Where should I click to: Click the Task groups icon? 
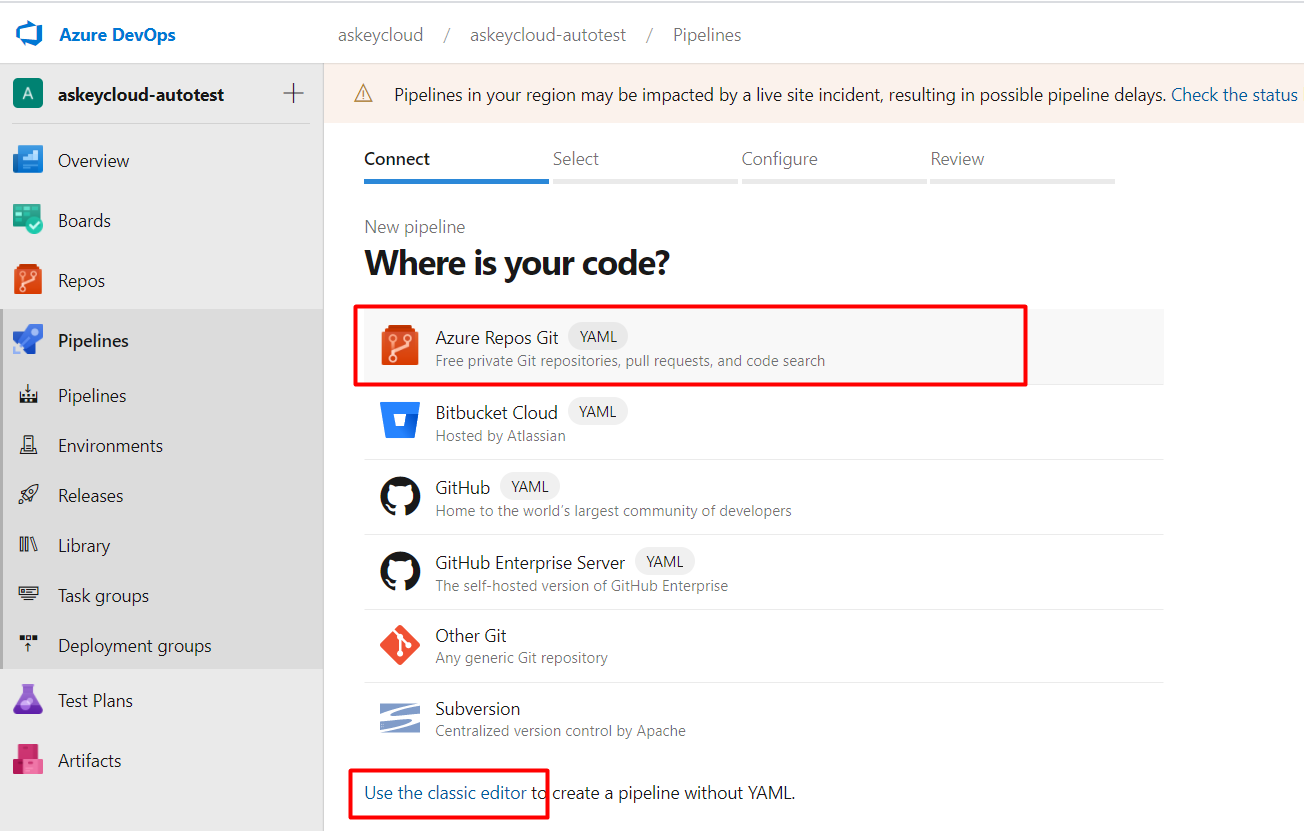coord(28,595)
